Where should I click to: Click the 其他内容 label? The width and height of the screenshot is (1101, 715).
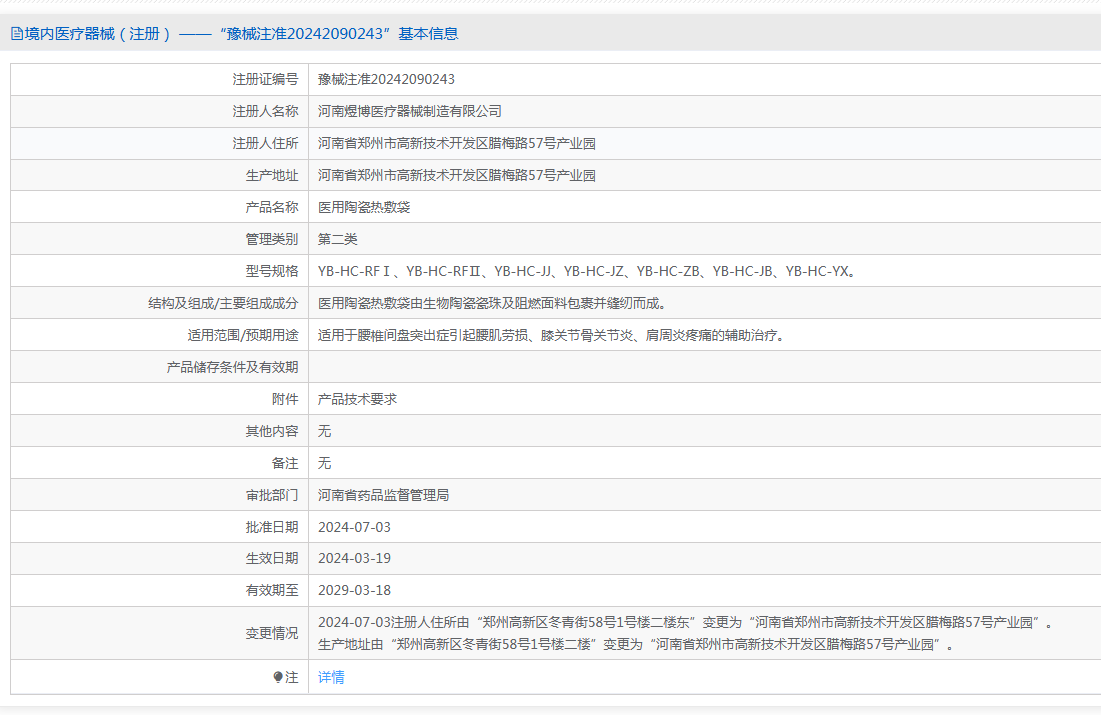click(x=272, y=431)
